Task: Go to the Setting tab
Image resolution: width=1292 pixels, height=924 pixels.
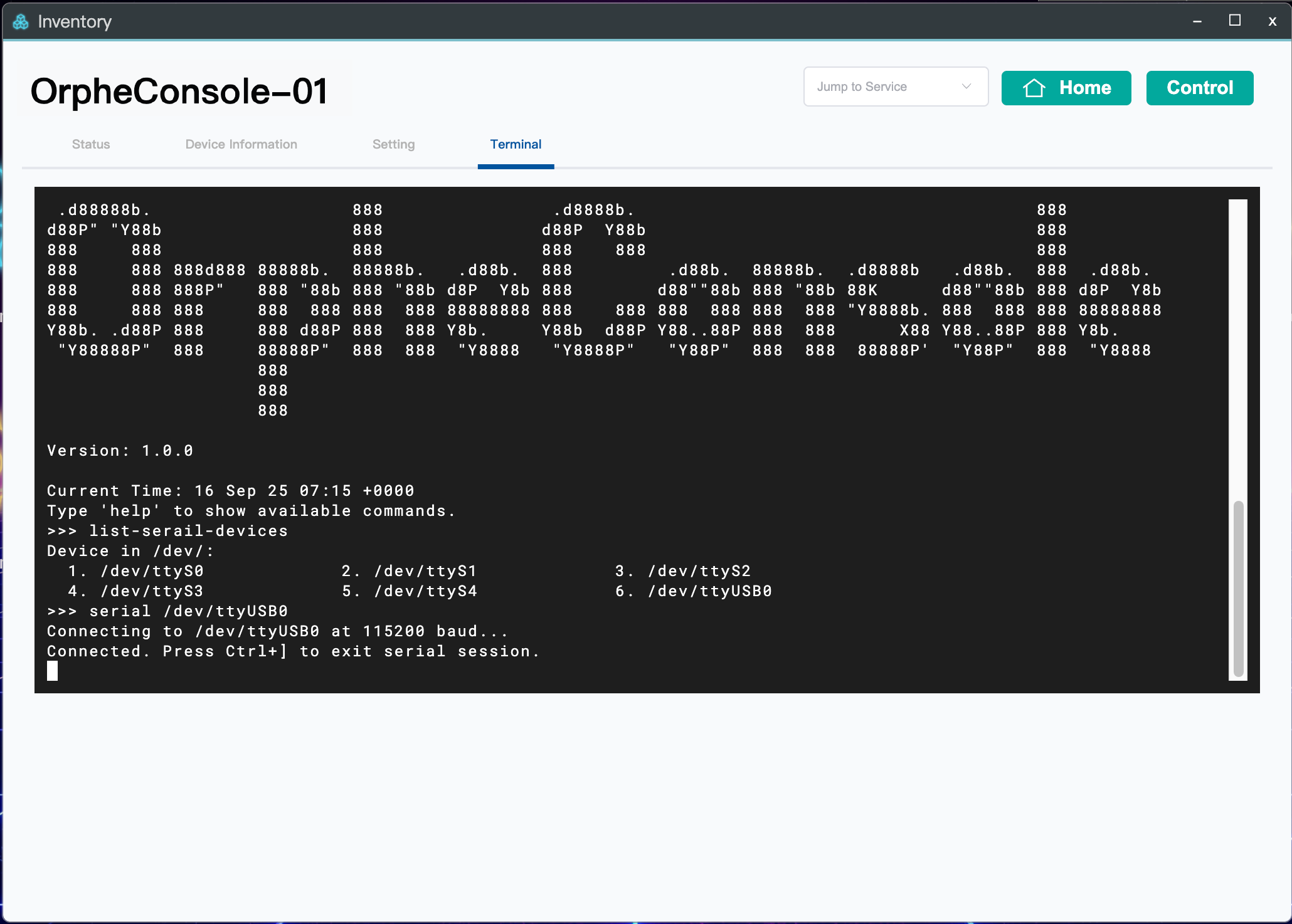Action: click(393, 144)
